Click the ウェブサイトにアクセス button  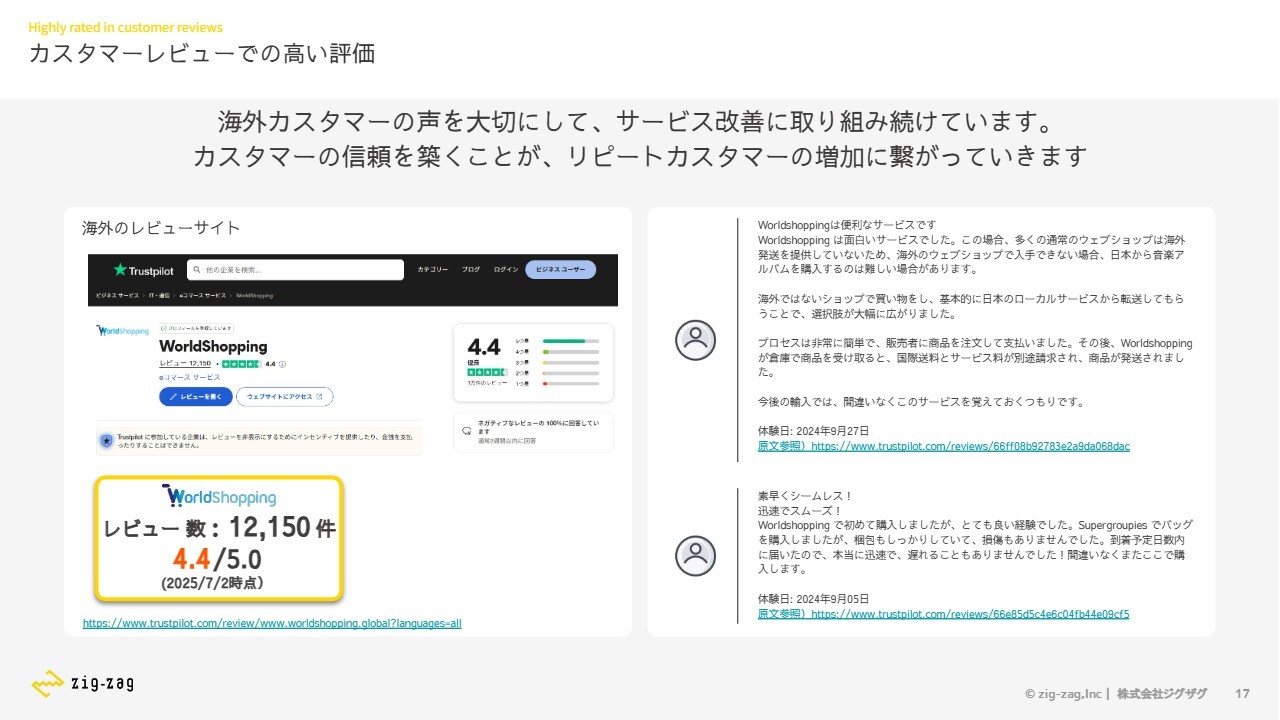[x=285, y=397]
